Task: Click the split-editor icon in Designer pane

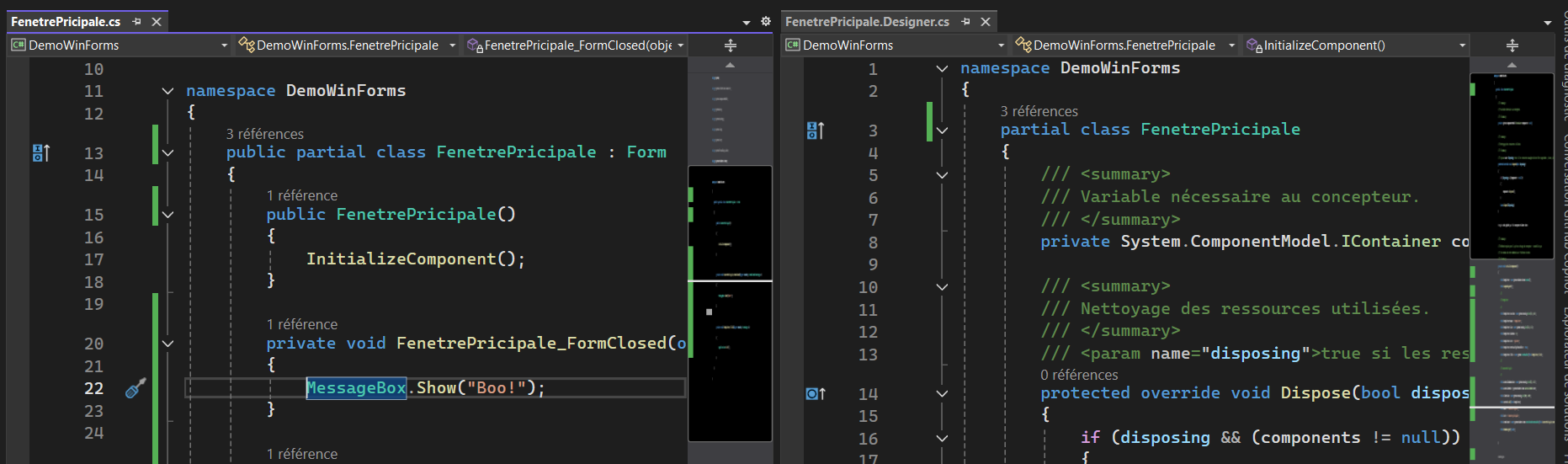Action: pos(1512,45)
